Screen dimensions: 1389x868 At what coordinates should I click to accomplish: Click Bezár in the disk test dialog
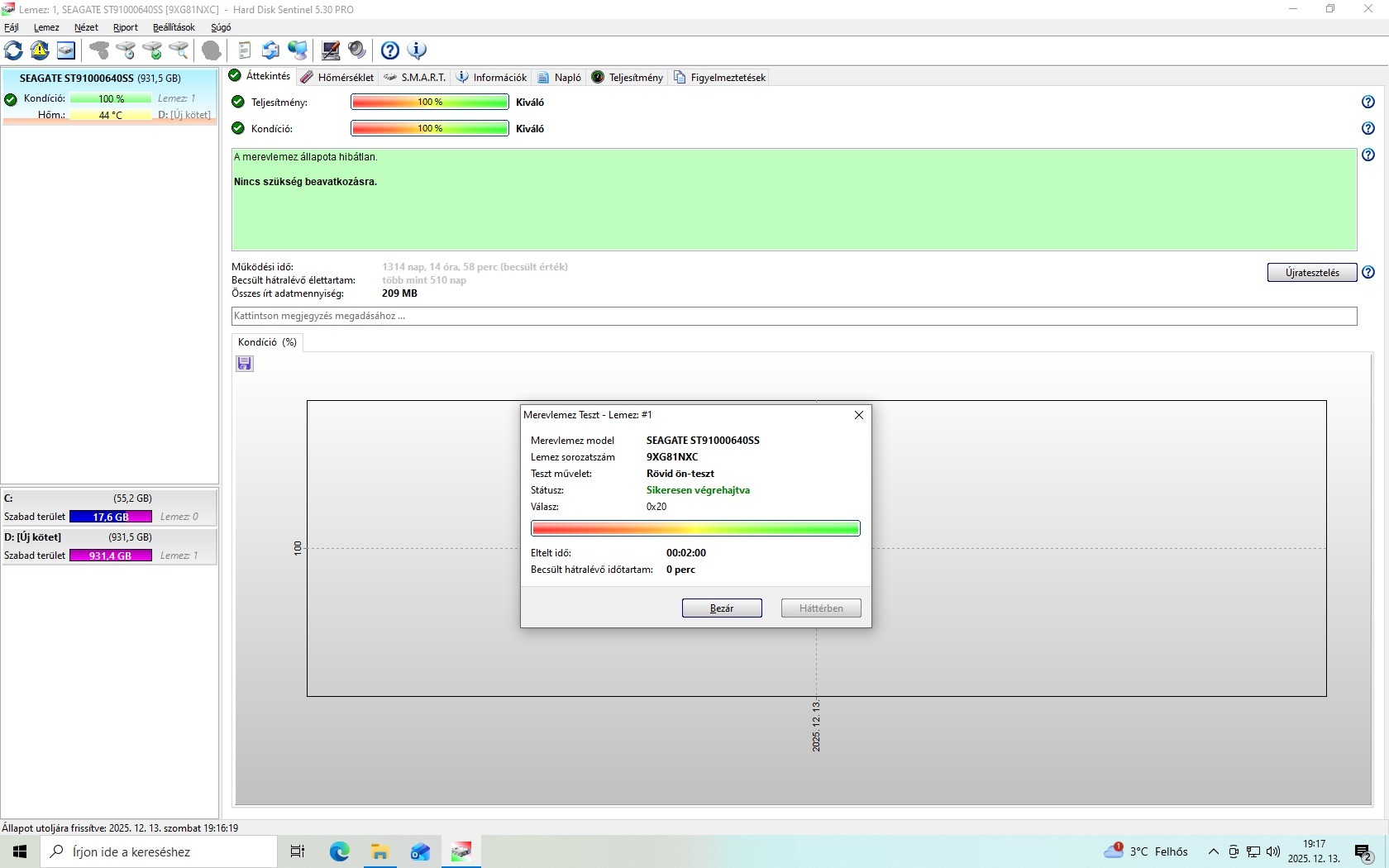[x=722, y=608]
